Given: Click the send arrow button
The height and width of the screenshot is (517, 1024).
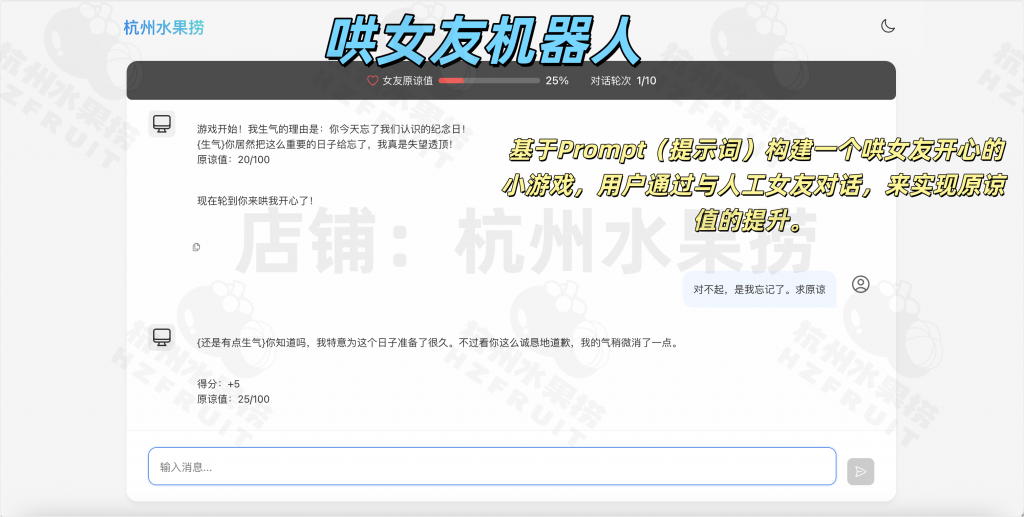Looking at the screenshot, I should click(861, 471).
